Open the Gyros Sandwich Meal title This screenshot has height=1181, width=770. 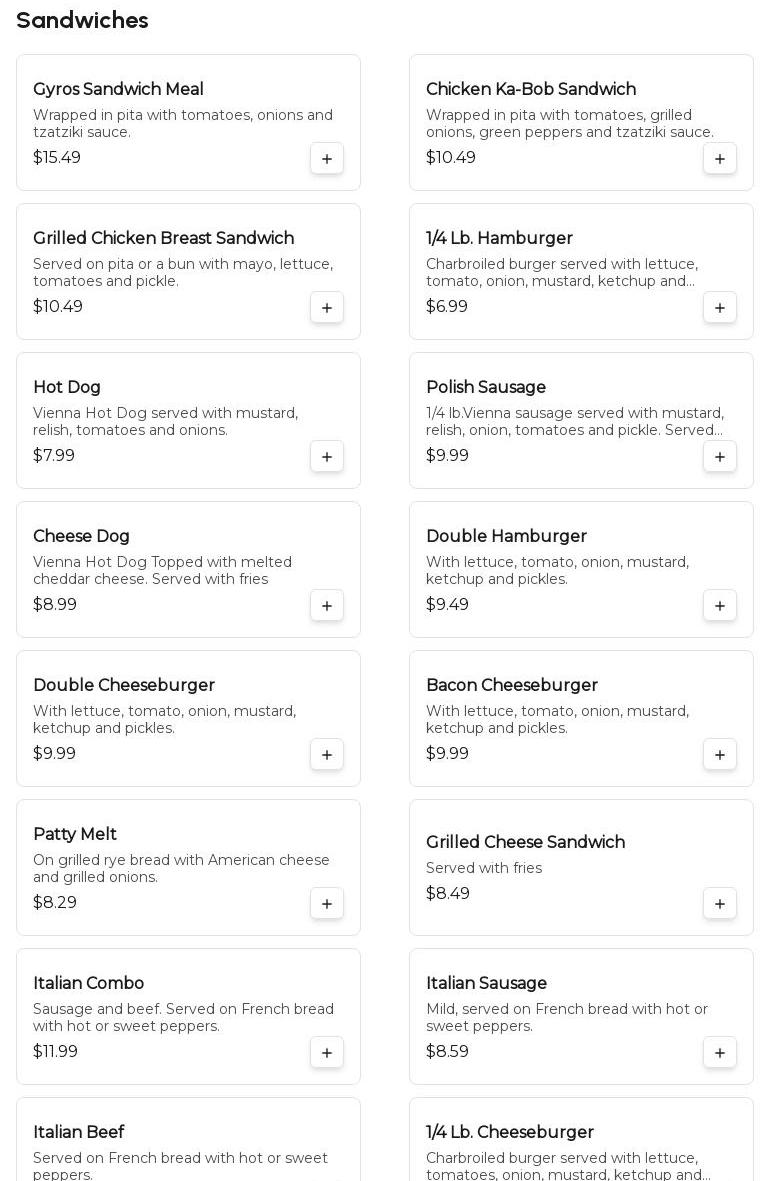(118, 89)
